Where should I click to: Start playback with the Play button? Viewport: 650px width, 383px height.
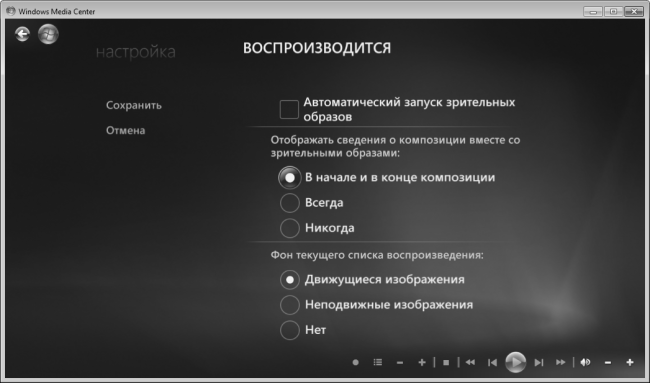515,362
